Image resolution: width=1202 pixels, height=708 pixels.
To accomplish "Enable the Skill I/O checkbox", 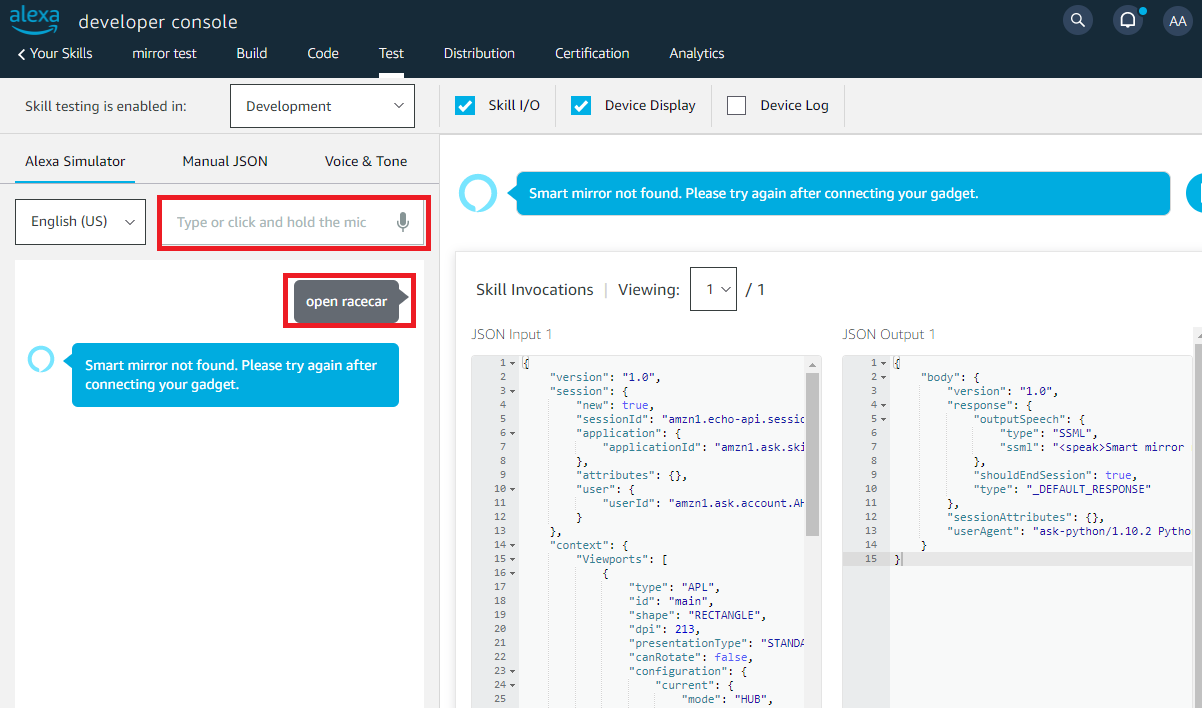I will (x=465, y=105).
